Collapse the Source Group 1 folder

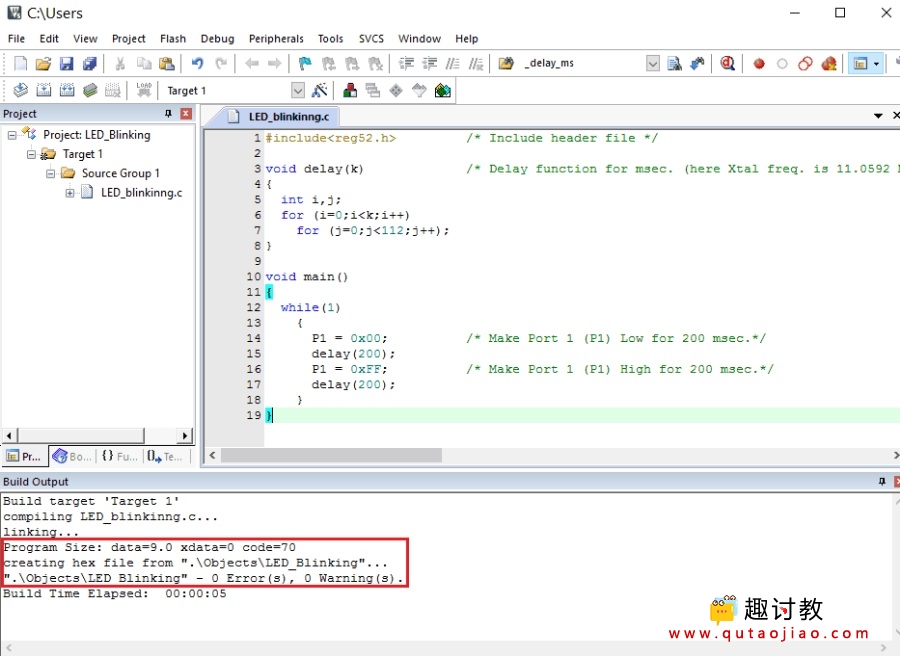coord(51,173)
